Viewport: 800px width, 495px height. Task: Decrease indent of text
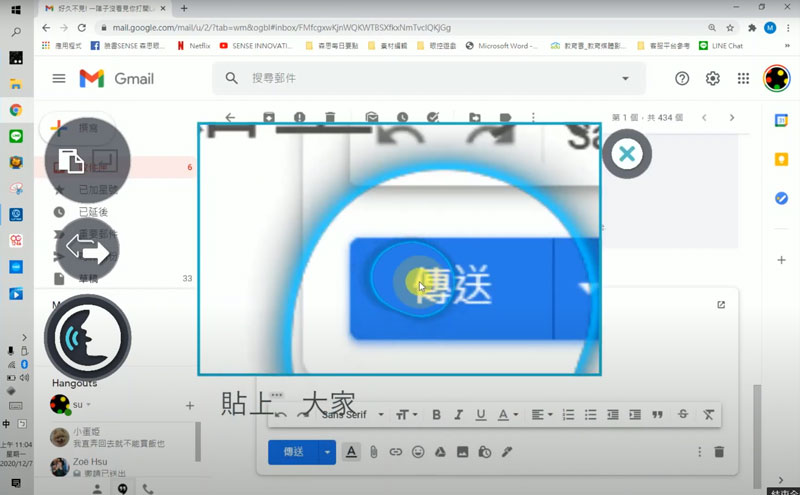[612, 414]
